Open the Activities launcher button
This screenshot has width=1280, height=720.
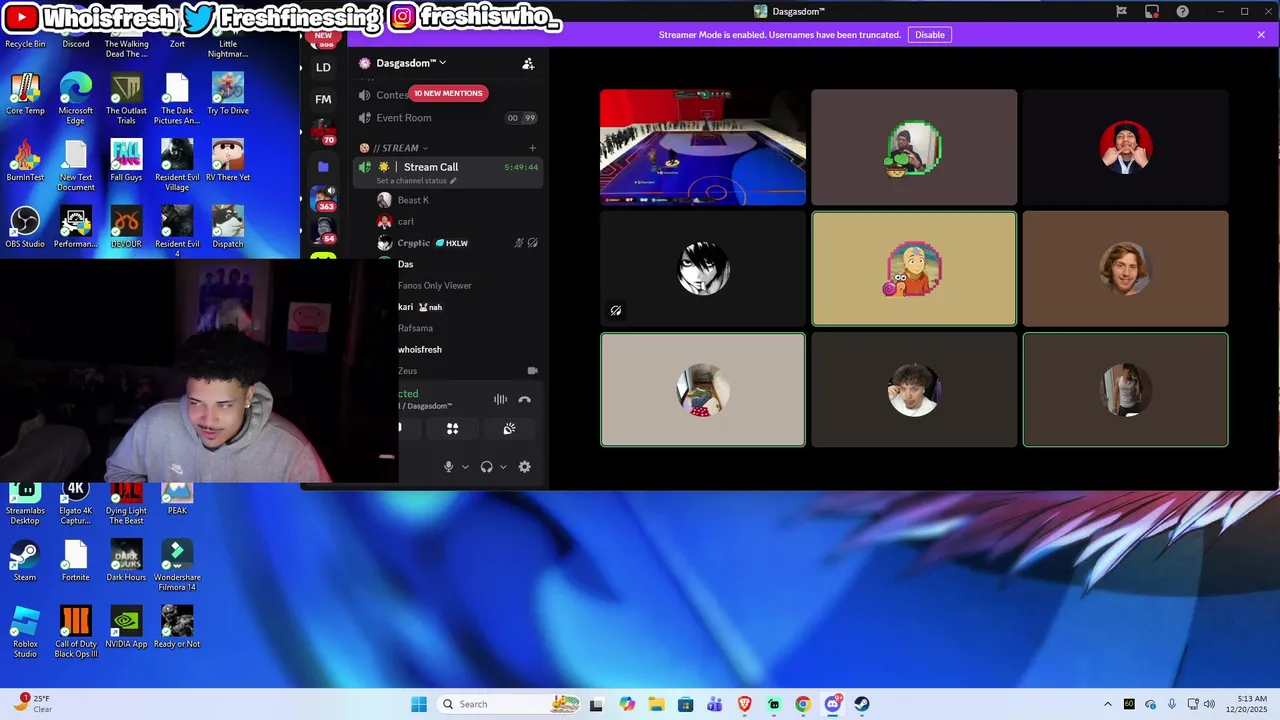point(452,428)
